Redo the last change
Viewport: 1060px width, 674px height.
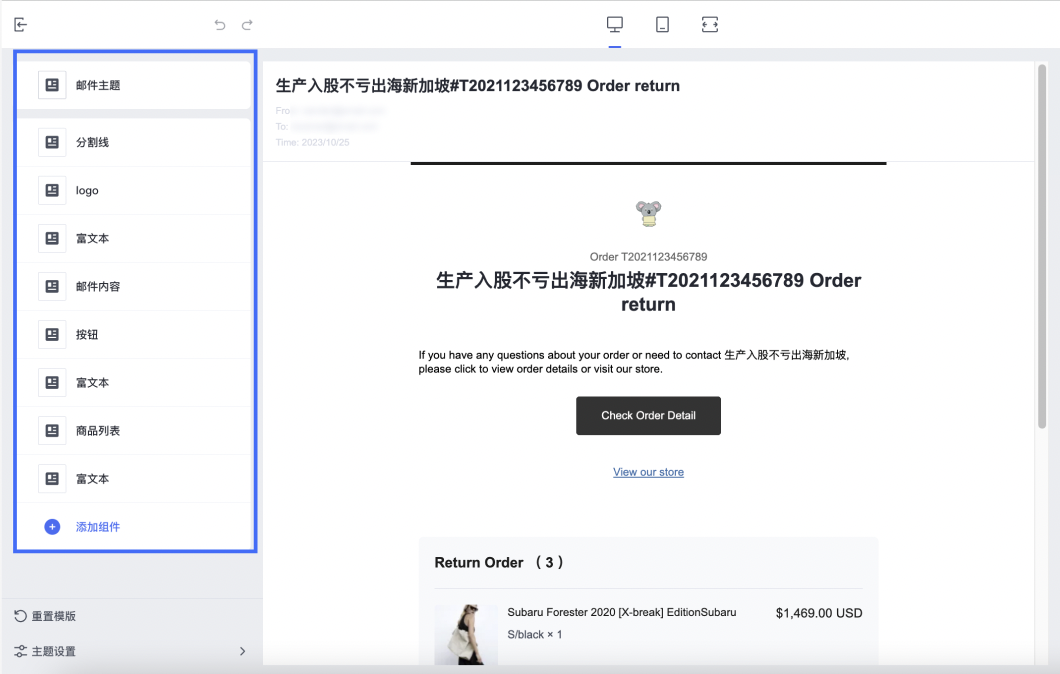(247, 25)
